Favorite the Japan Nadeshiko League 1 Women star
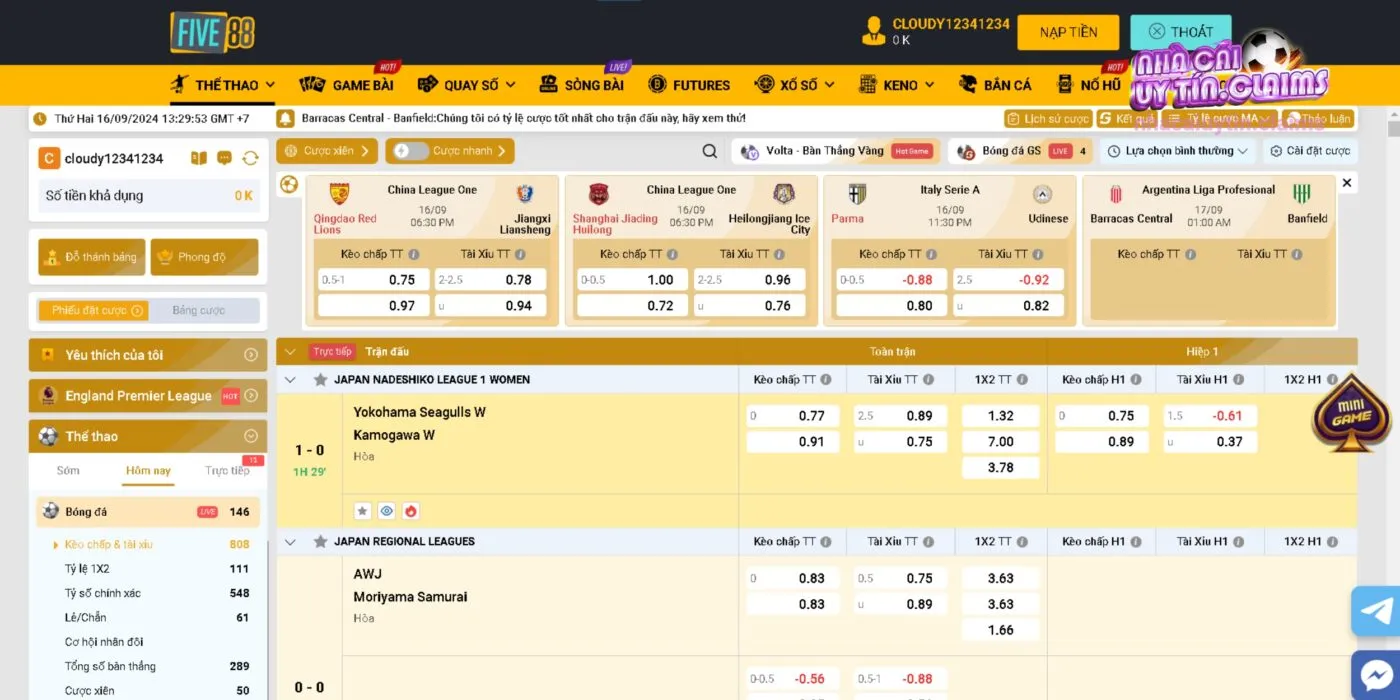 pyautogui.click(x=320, y=380)
